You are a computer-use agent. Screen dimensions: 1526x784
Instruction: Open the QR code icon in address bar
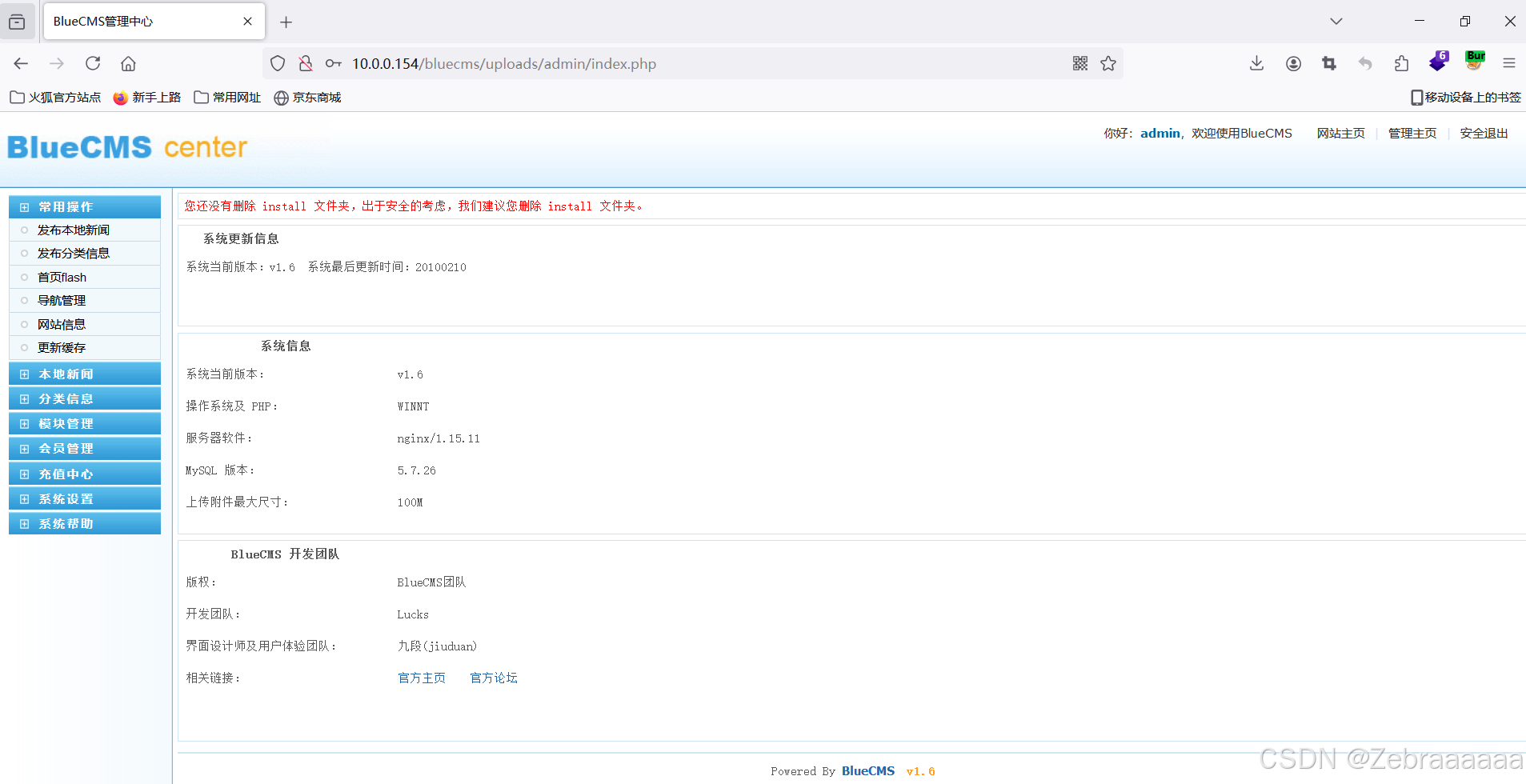click(1080, 63)
